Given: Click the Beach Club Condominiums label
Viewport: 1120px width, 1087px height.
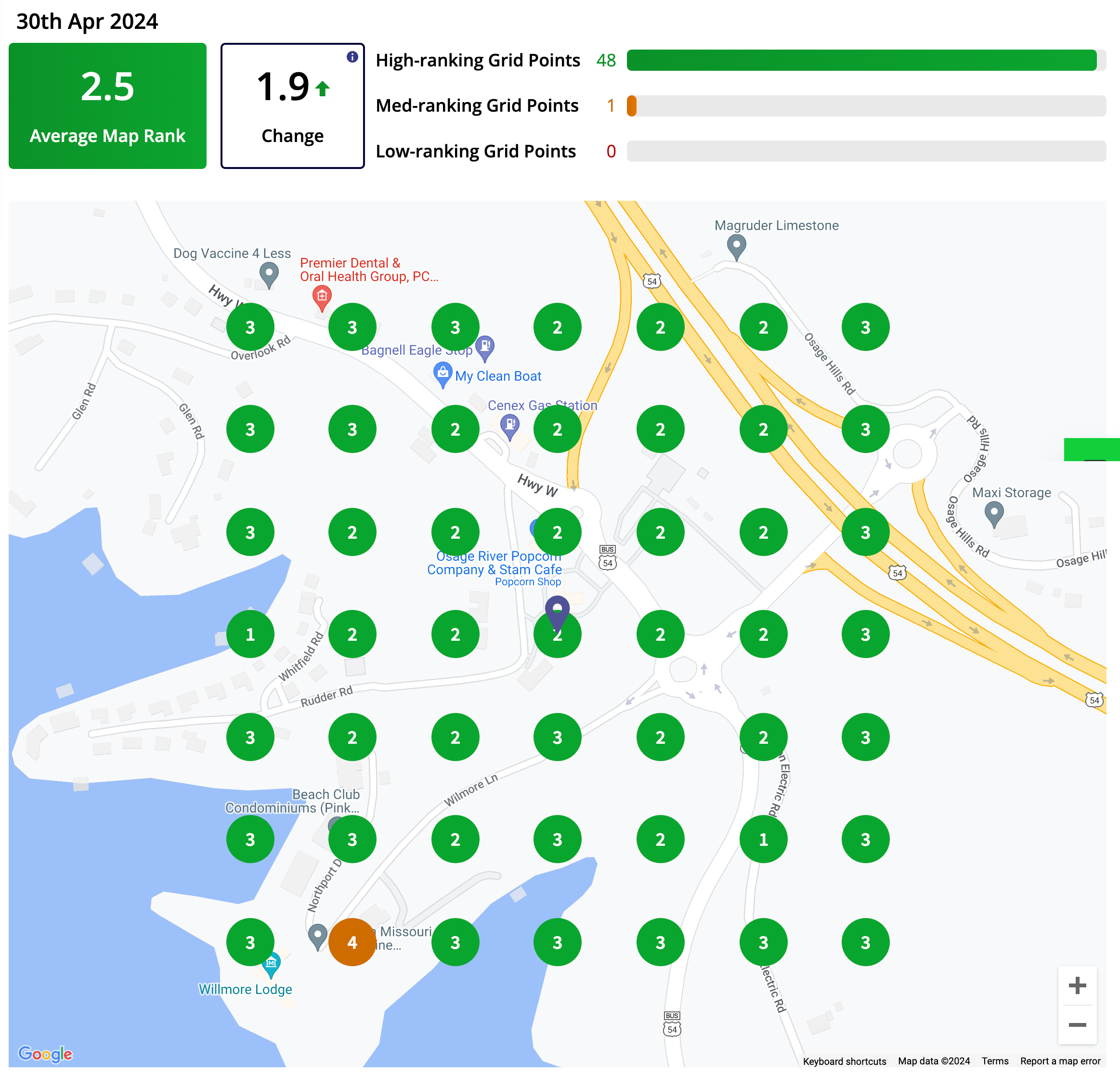Looking at the screenshot, I should [293, 801].
